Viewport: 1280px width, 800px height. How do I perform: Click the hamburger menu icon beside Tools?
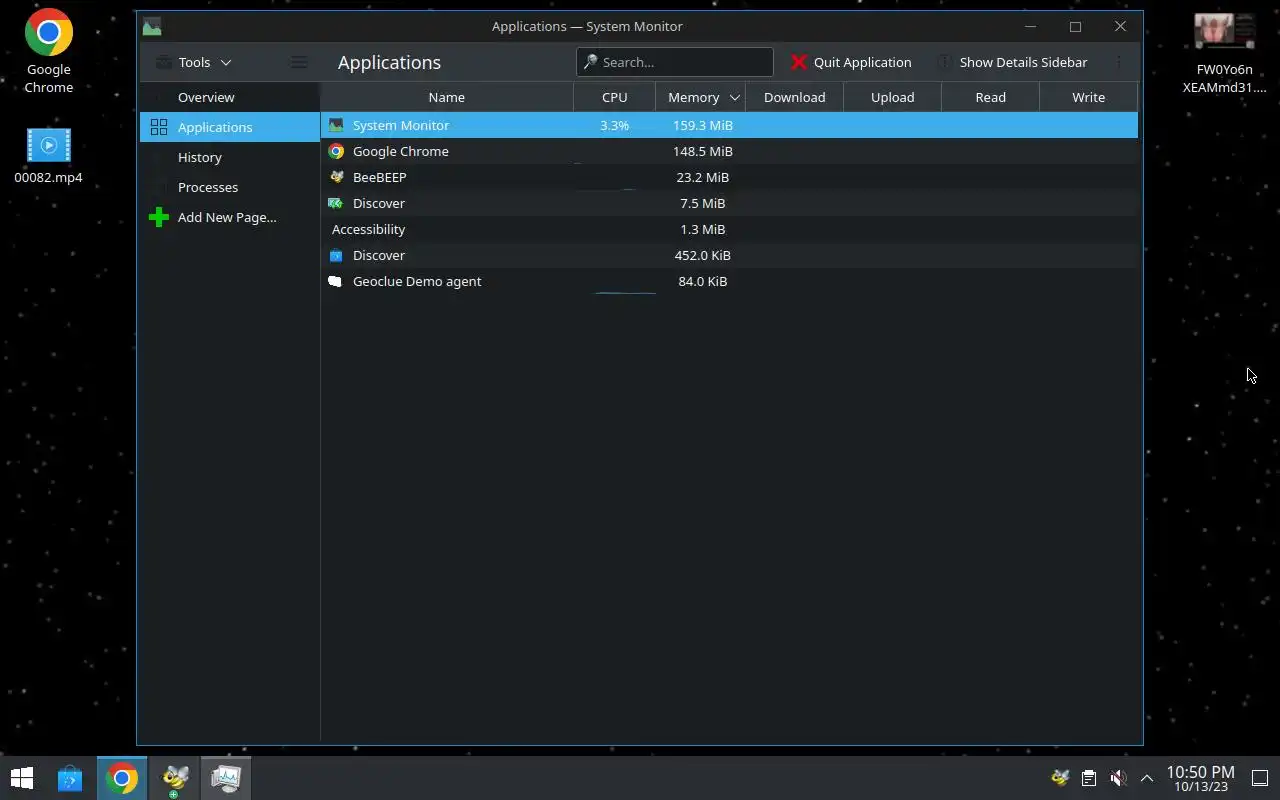click(x=299, y=62)
